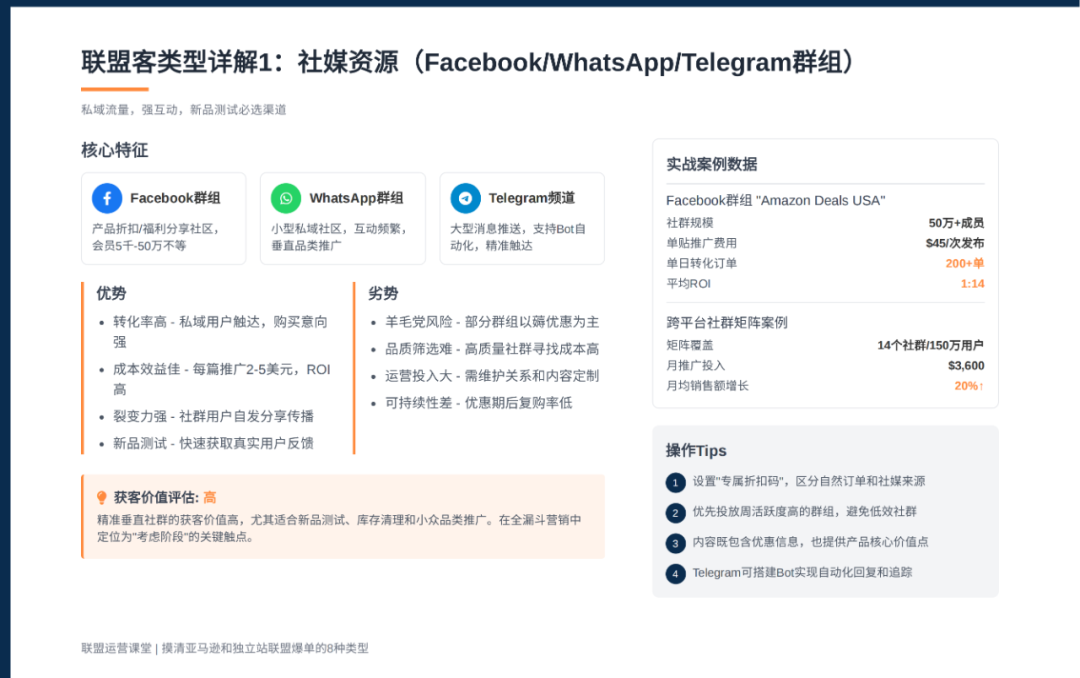
Task: Click tip 内容既包含优惠信息
Action: click(810, 542)
